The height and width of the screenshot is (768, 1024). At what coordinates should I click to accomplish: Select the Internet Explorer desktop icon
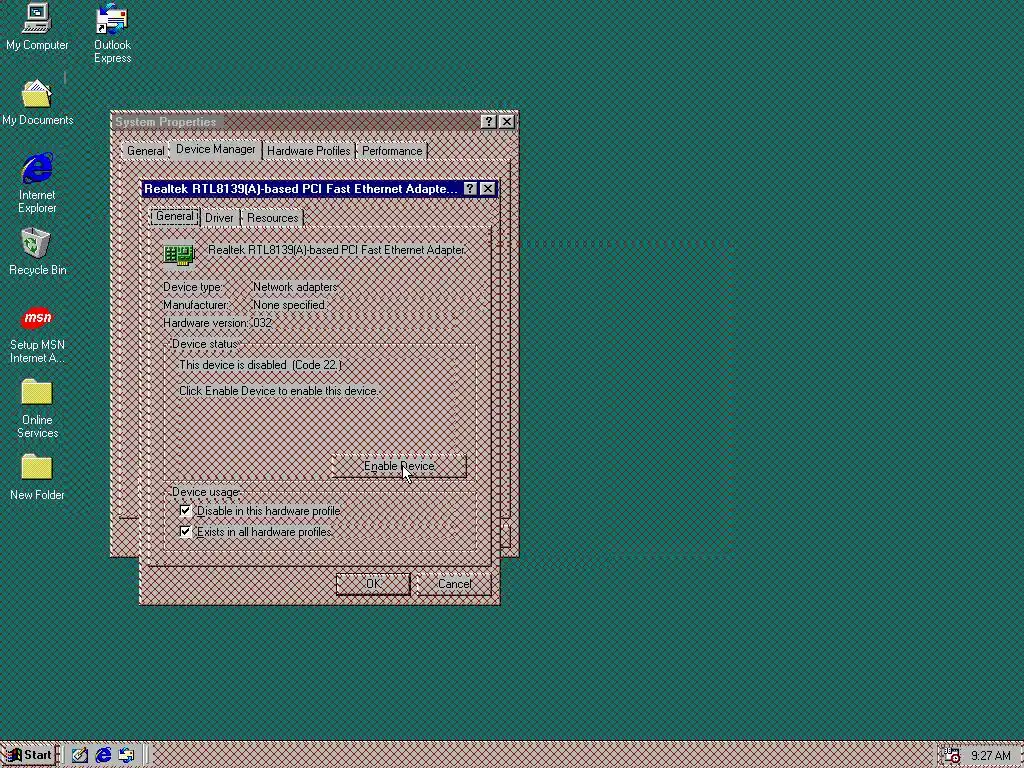click(x=37, y=183)
